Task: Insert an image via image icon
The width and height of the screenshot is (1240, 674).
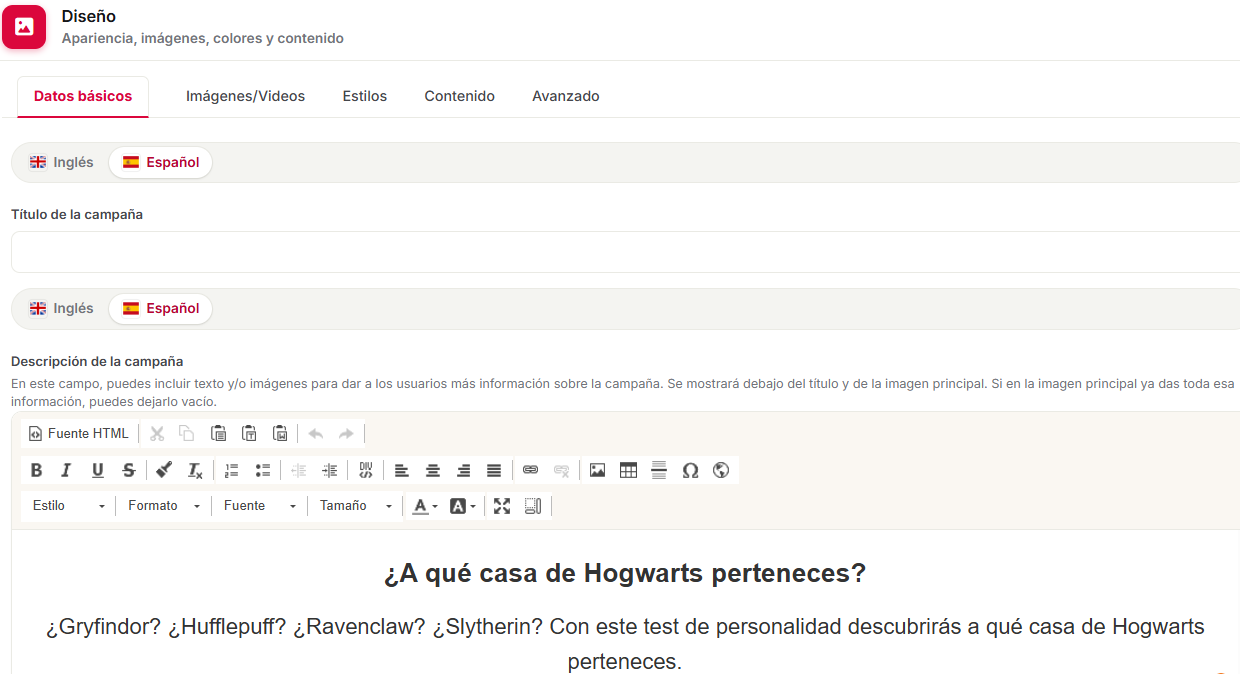Action: pyautogui.click(x=597, y=470)
